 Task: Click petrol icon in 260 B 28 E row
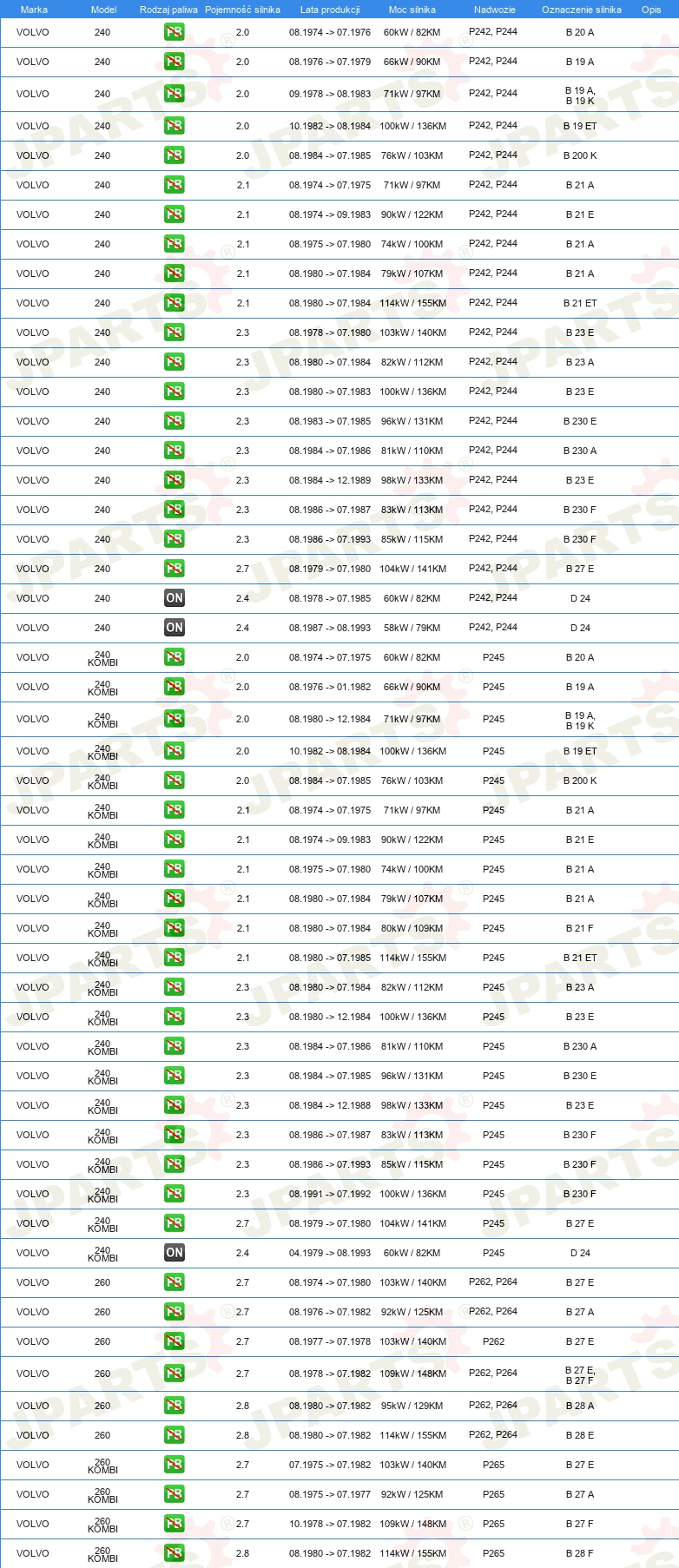(x=175, y=1435)
